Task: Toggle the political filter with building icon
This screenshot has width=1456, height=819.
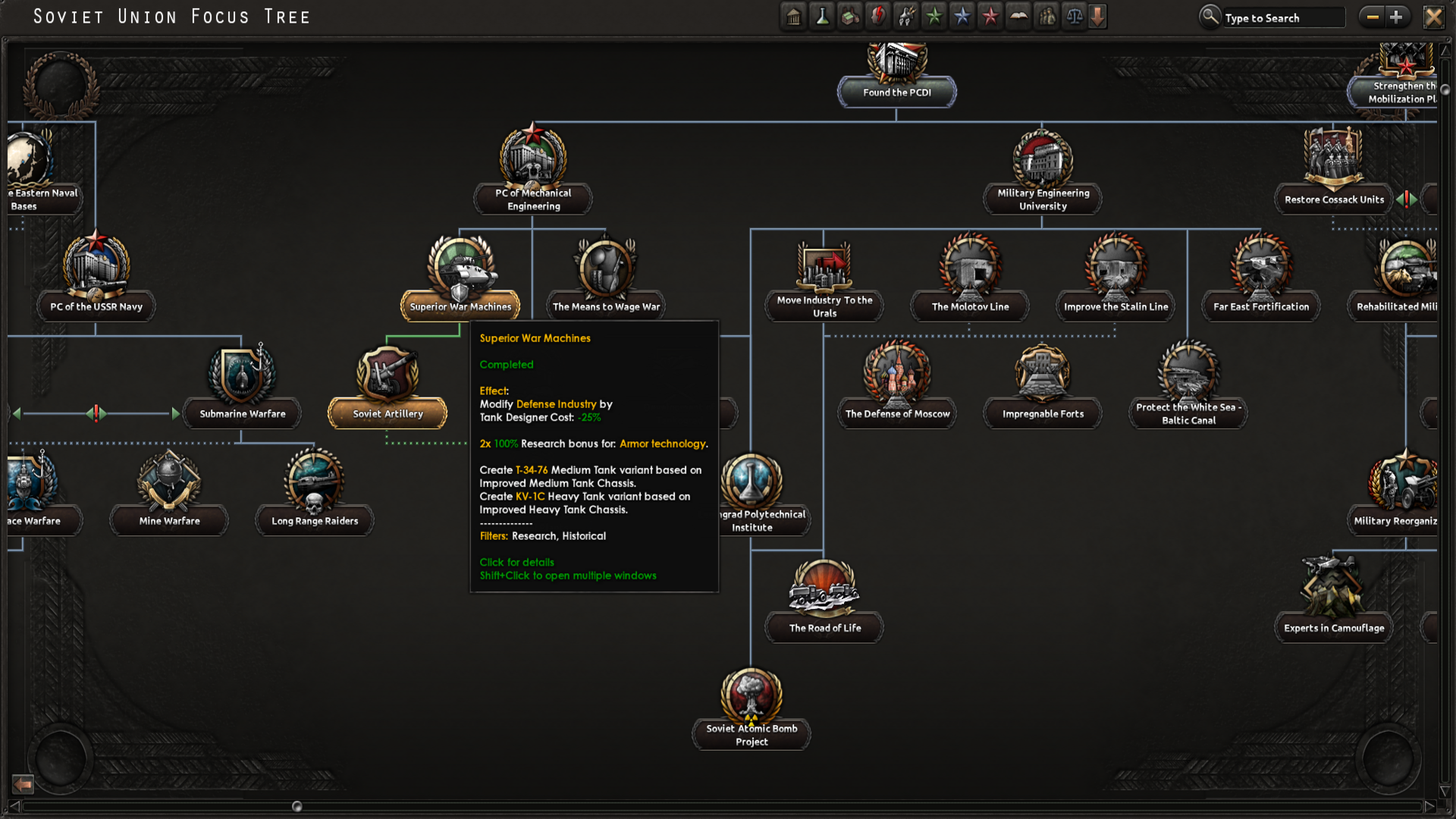Action: click(794, 16)
